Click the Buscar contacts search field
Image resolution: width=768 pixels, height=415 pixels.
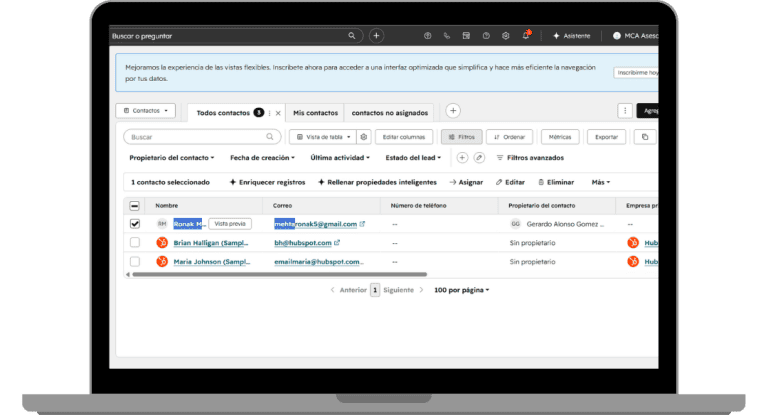click(202, 137)
